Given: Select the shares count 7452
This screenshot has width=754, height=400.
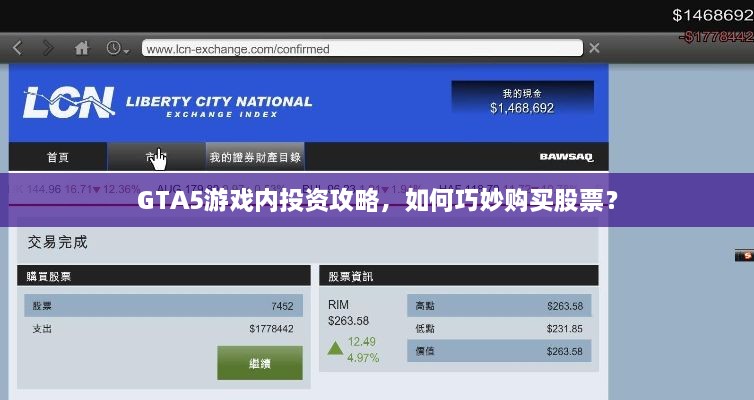Looking at the screenshot, I should [x=282, y=306].
